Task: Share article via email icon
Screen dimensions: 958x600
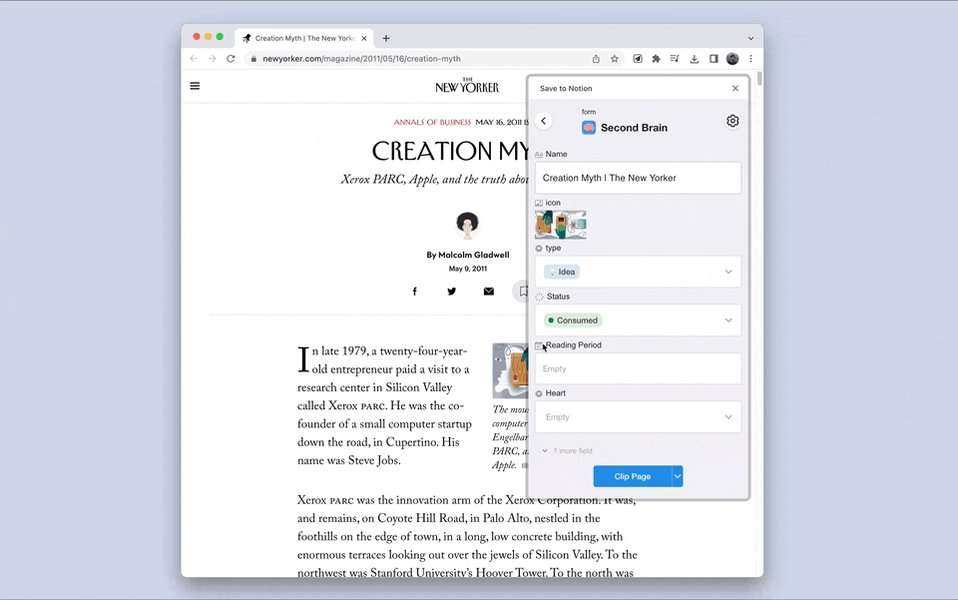Action: coord(489,291)
